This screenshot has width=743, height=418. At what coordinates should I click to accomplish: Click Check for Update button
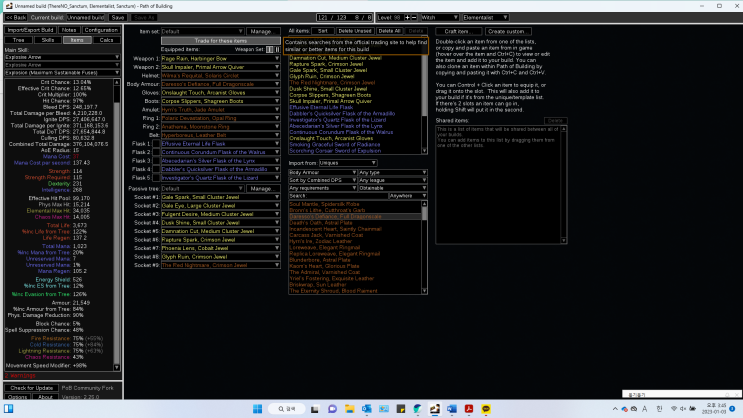click(31, 388)
